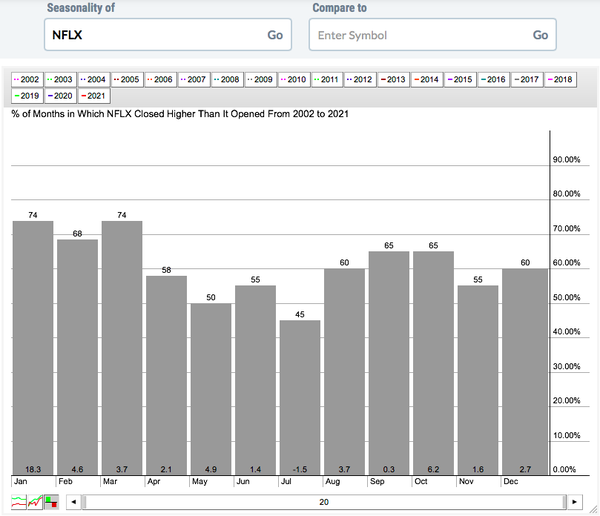The width and height of the screenshot is (600, 516).
Task: Toggle the 2021 year legend
Action: tap(94, 96)
